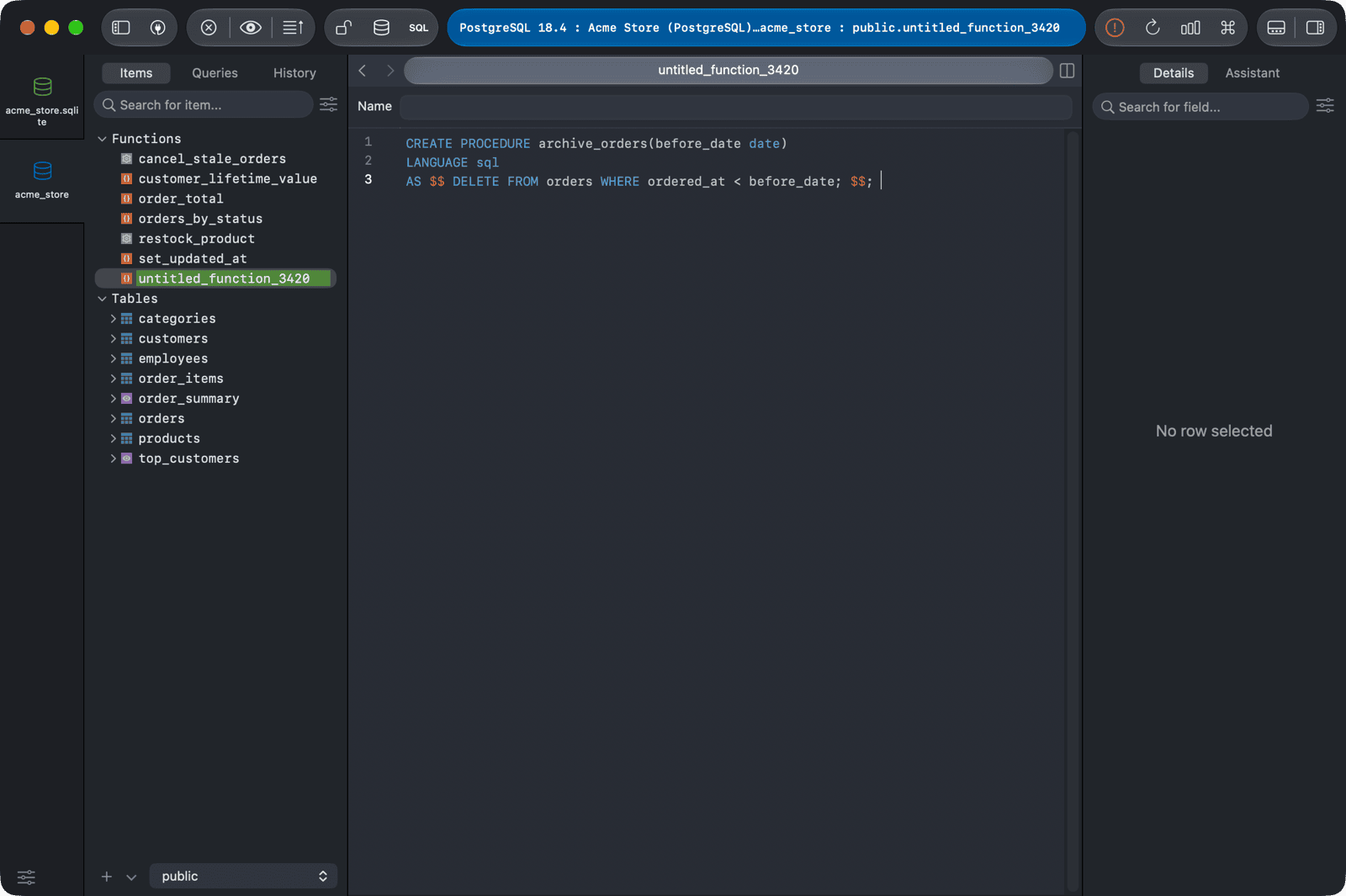Click the commit changes list icon
The height and width of the screenshot is (896, 1346).
(293, 28)
